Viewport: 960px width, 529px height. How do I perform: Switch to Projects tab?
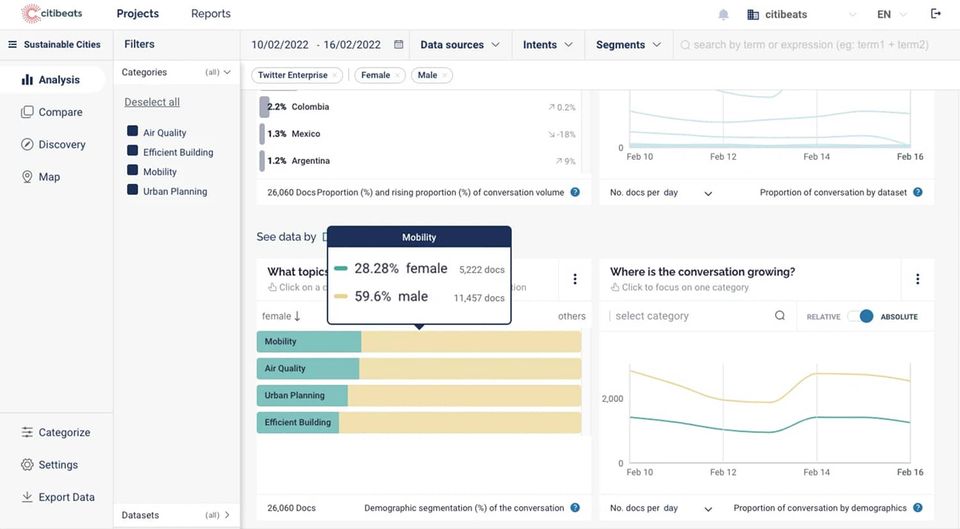tap(138, 13)
